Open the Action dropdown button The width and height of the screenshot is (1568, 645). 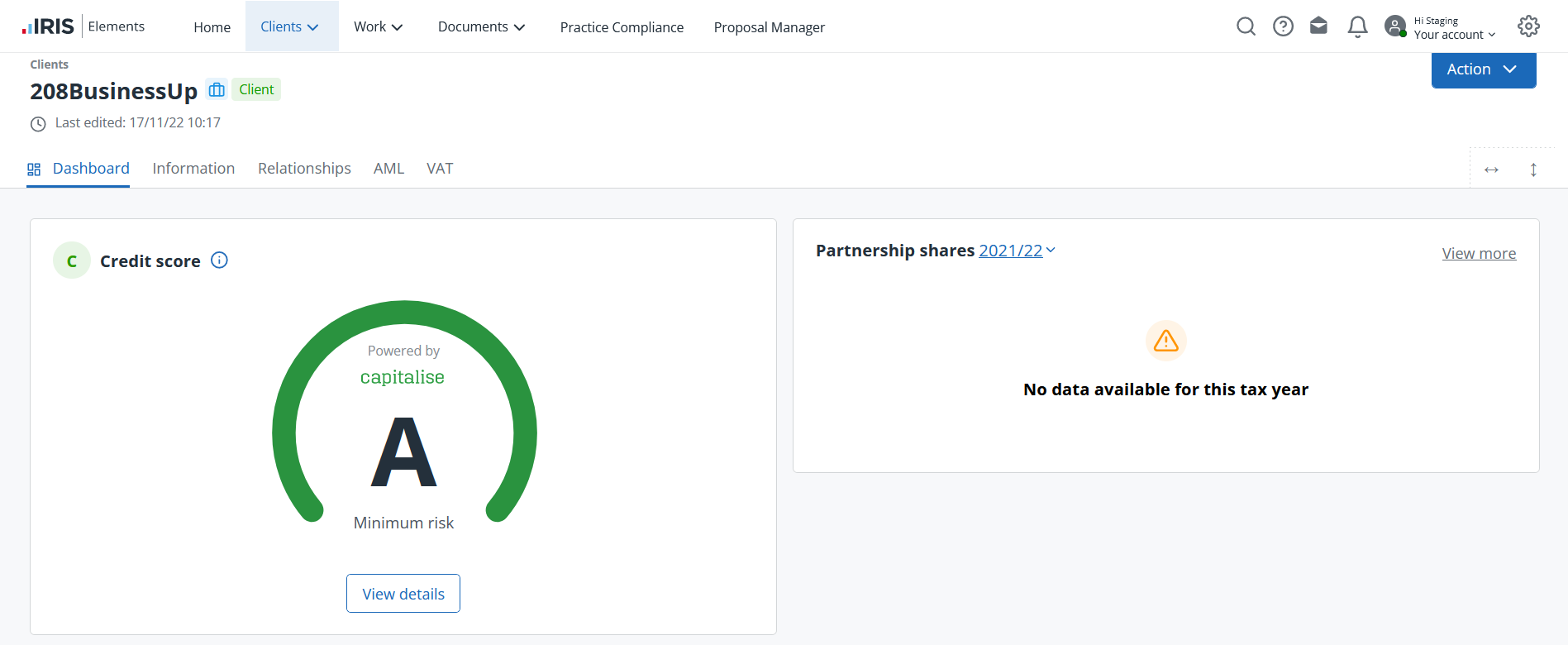(x=1483, y=69)
